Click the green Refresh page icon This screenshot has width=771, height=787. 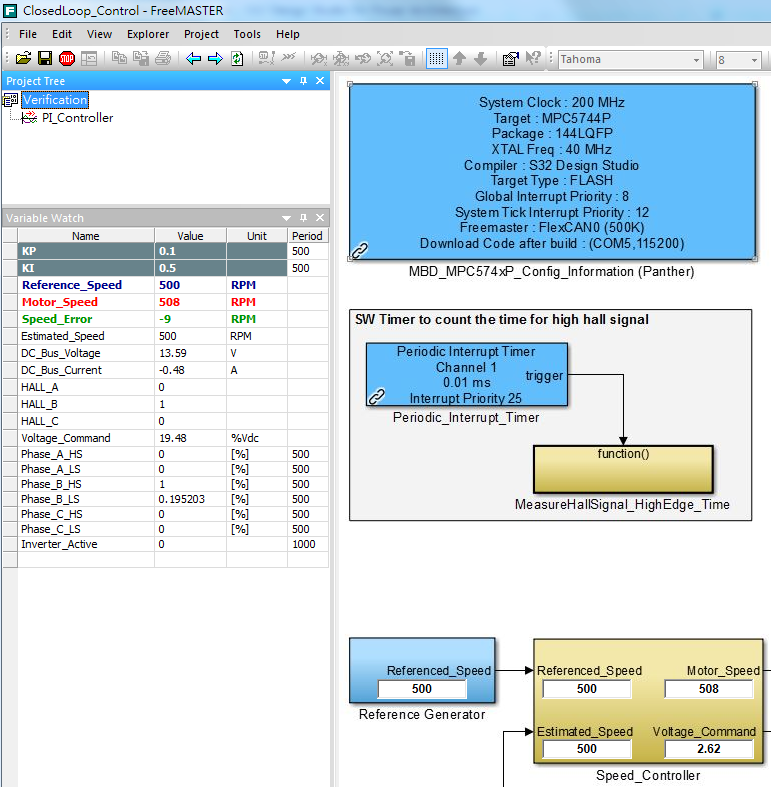[237, 59]
